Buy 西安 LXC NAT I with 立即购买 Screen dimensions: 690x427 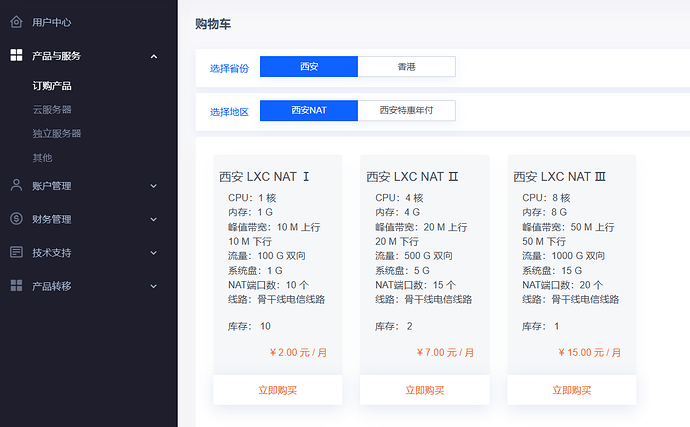point(278,390)
